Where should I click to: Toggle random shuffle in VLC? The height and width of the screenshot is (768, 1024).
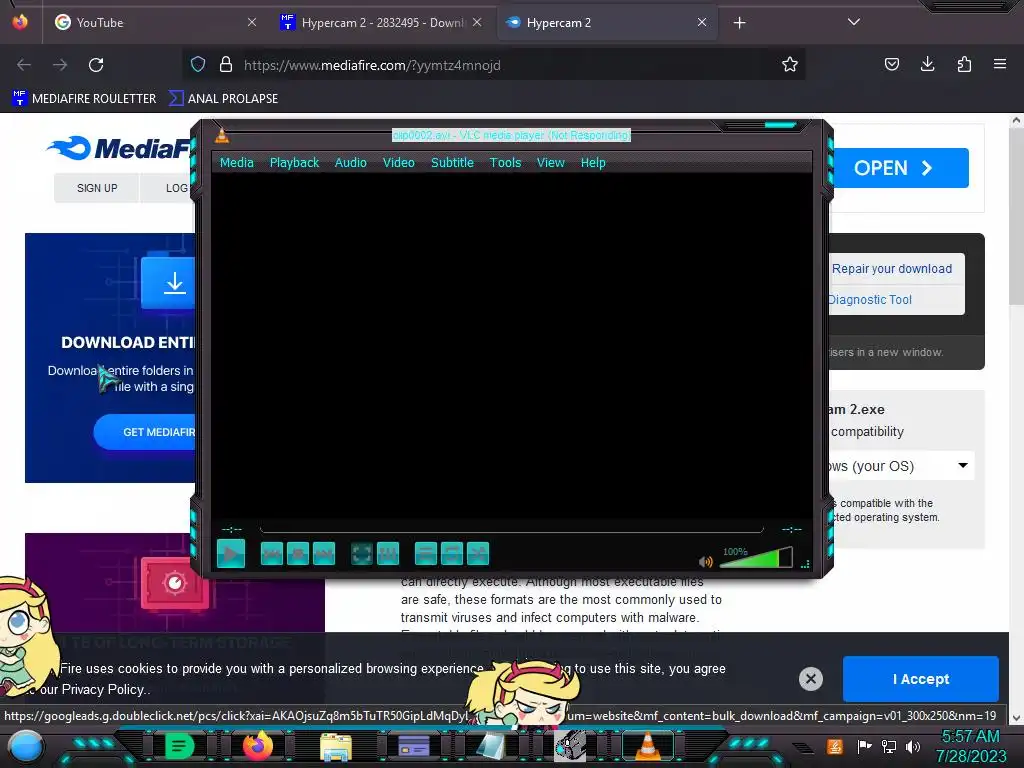pos(478,554)
